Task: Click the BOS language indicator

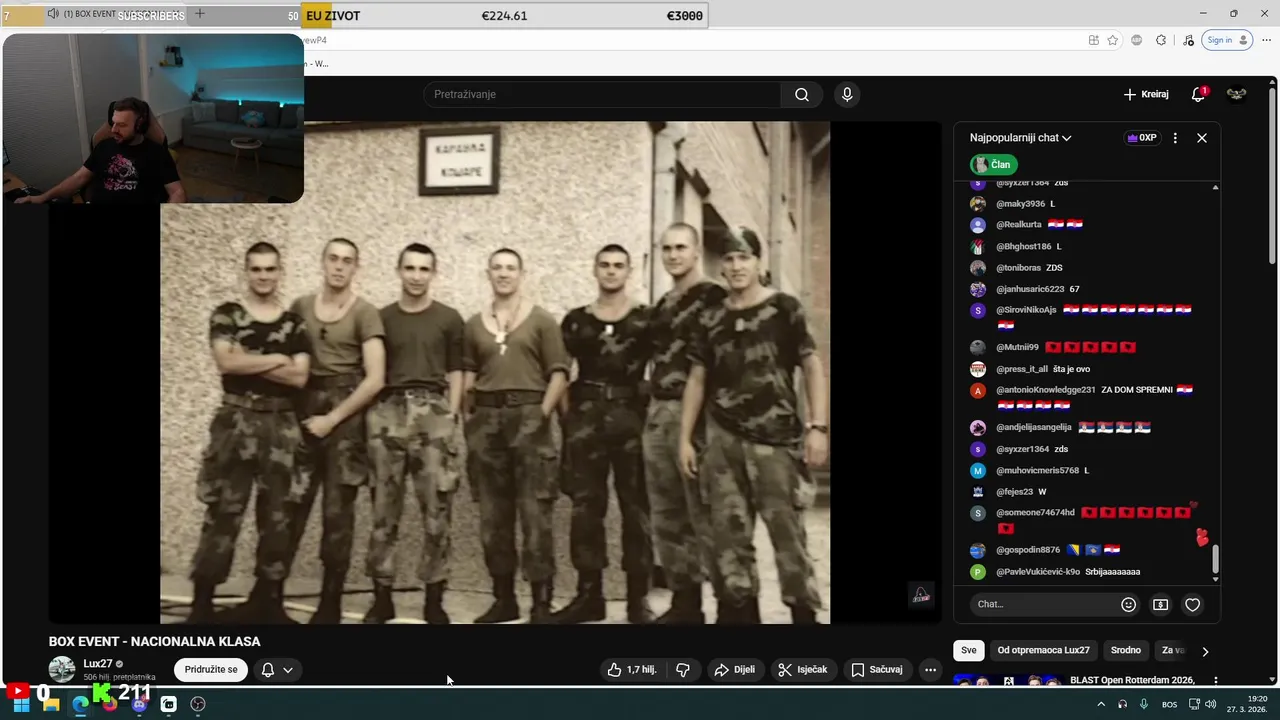Action: [1169, 704]
